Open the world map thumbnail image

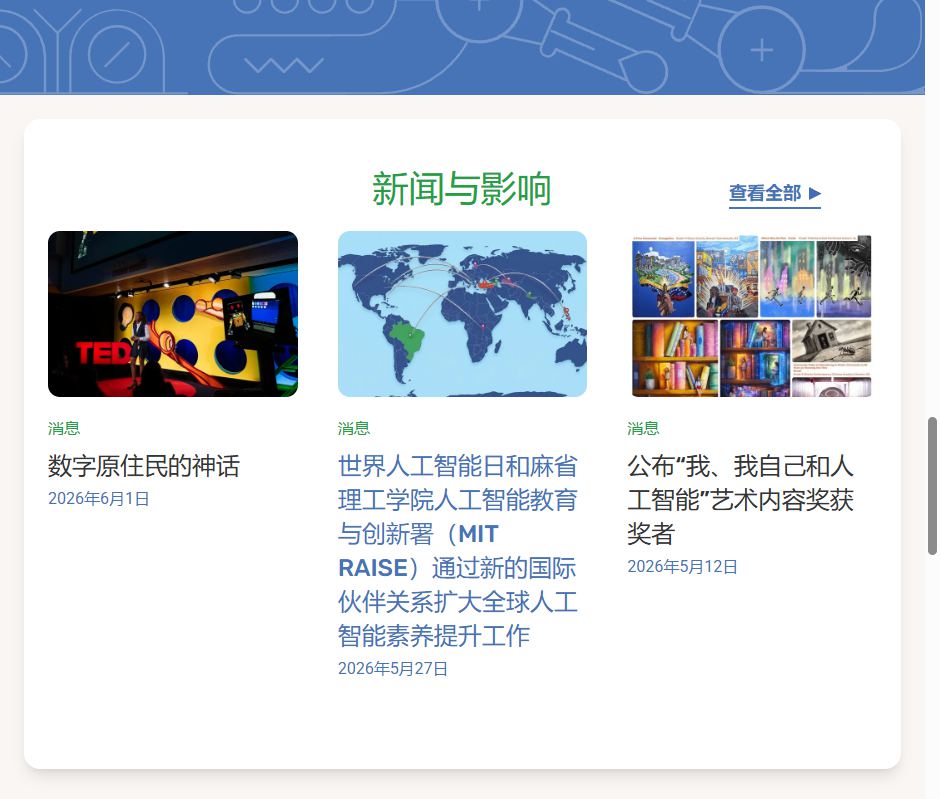462,314
